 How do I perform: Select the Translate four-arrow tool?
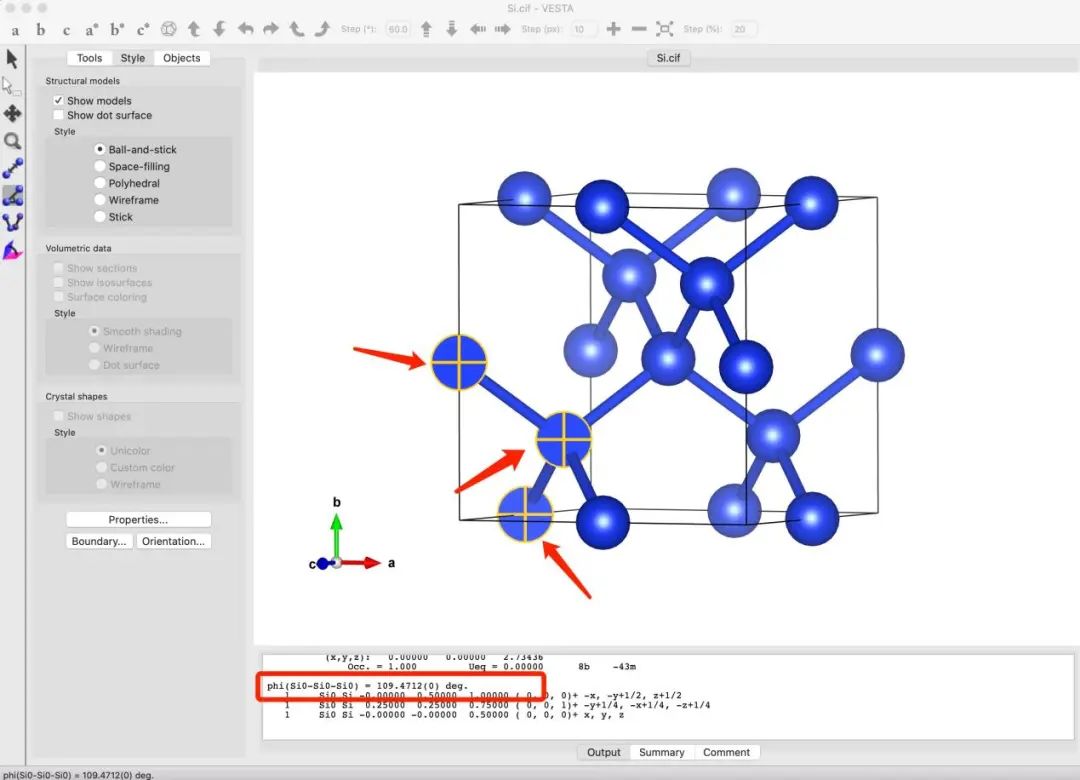[x=12, y=114]
